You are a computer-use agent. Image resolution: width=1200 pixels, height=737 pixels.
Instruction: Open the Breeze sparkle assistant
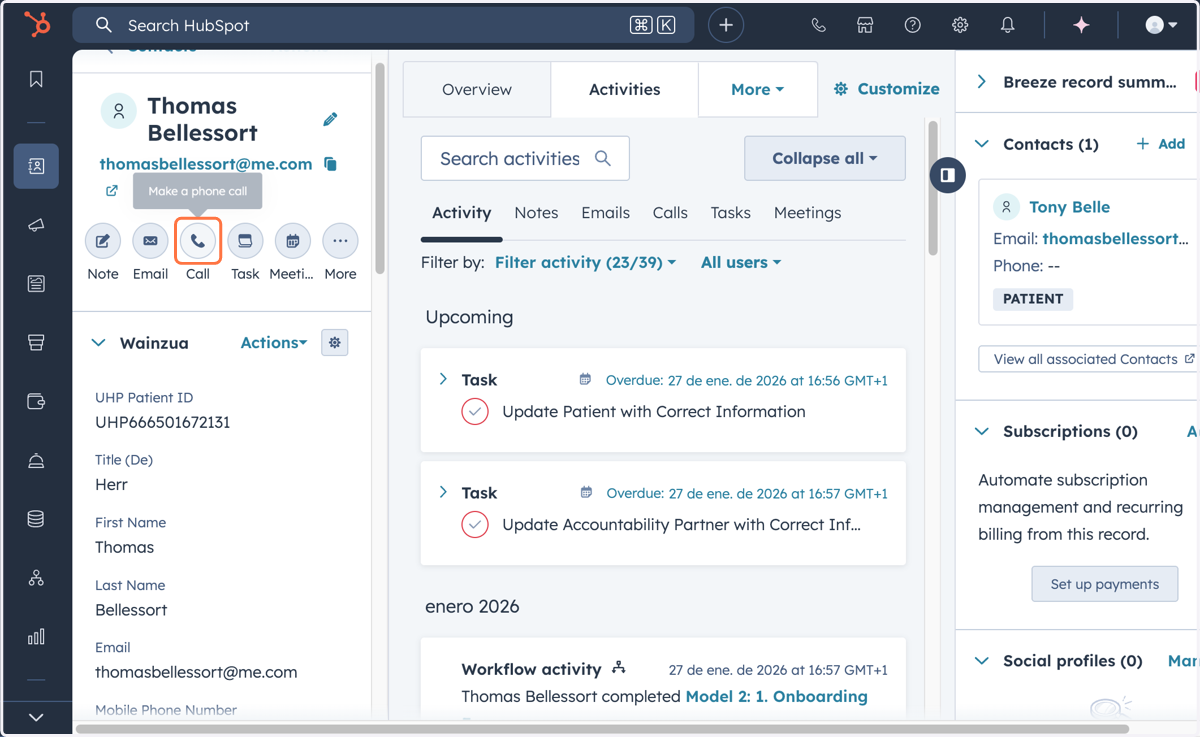1081,25
